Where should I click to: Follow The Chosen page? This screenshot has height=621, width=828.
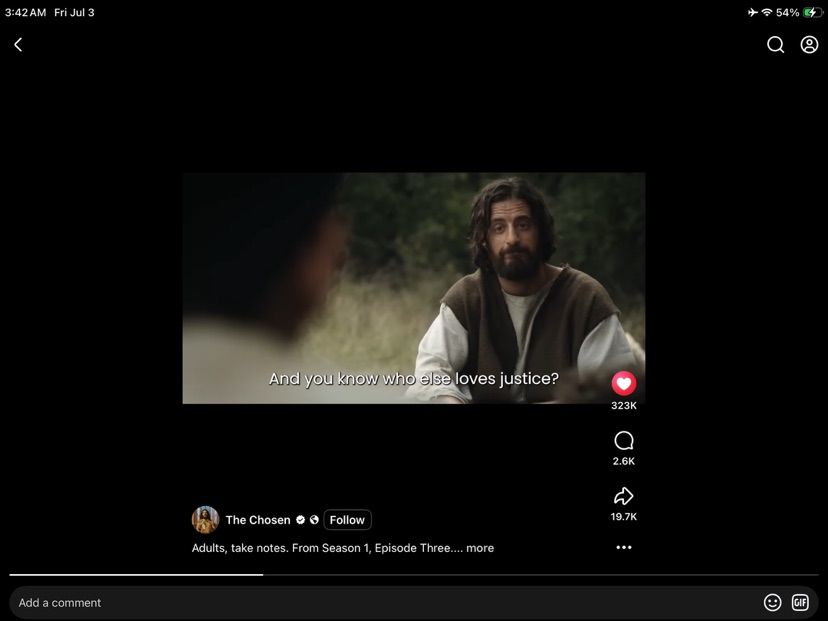[x=347, y=520]
